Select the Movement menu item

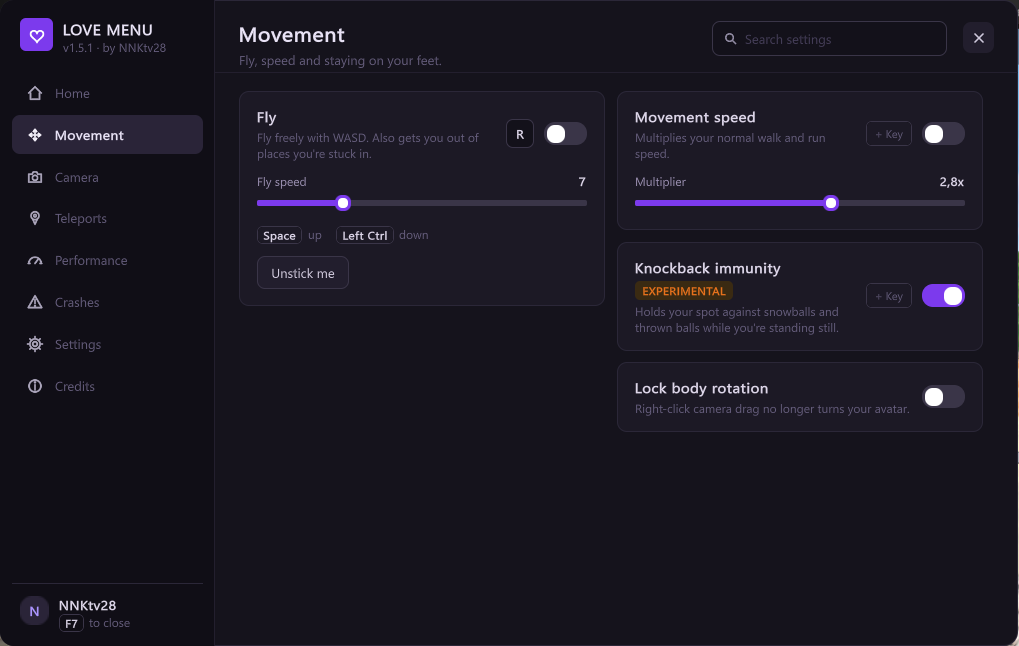pos(107,135)
